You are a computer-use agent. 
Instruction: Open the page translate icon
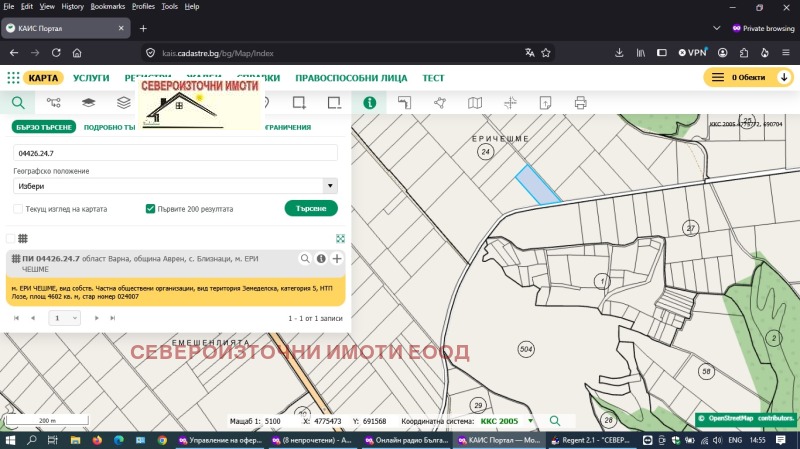click(530, 53)
